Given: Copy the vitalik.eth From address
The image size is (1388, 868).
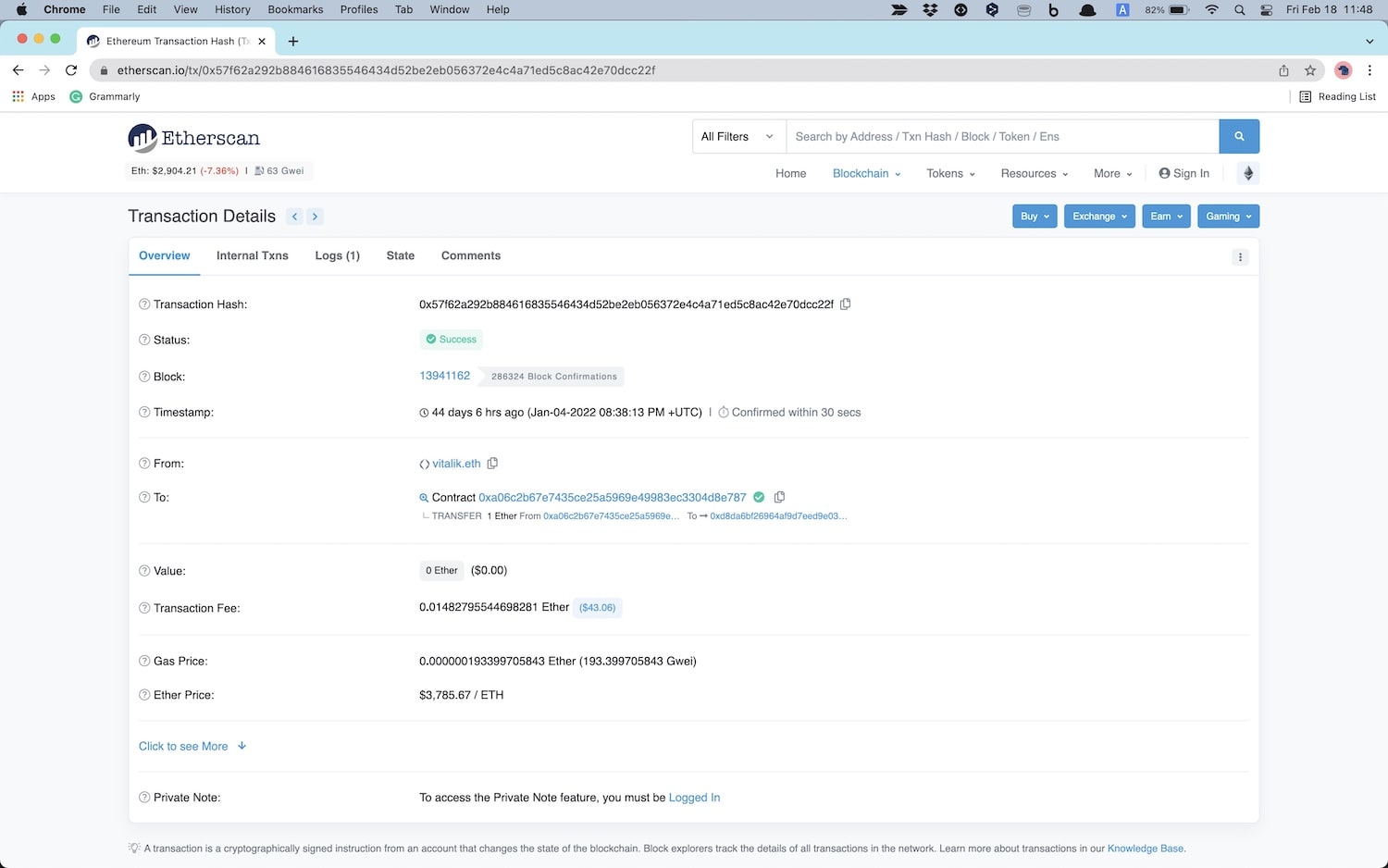Looking at the screenshot, I should [492, 463].
